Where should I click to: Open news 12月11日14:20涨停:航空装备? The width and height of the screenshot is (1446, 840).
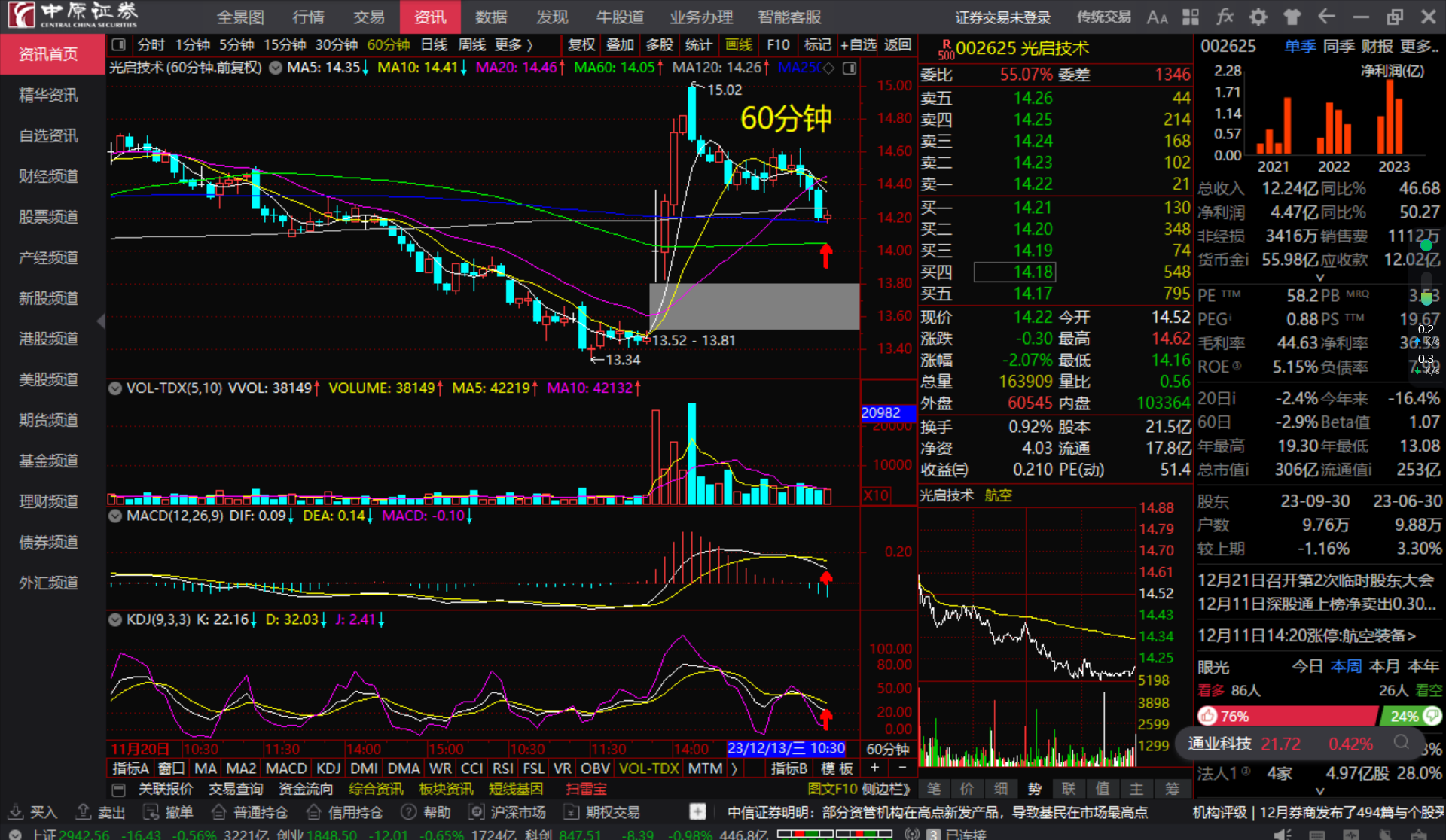pos(1307,636)
